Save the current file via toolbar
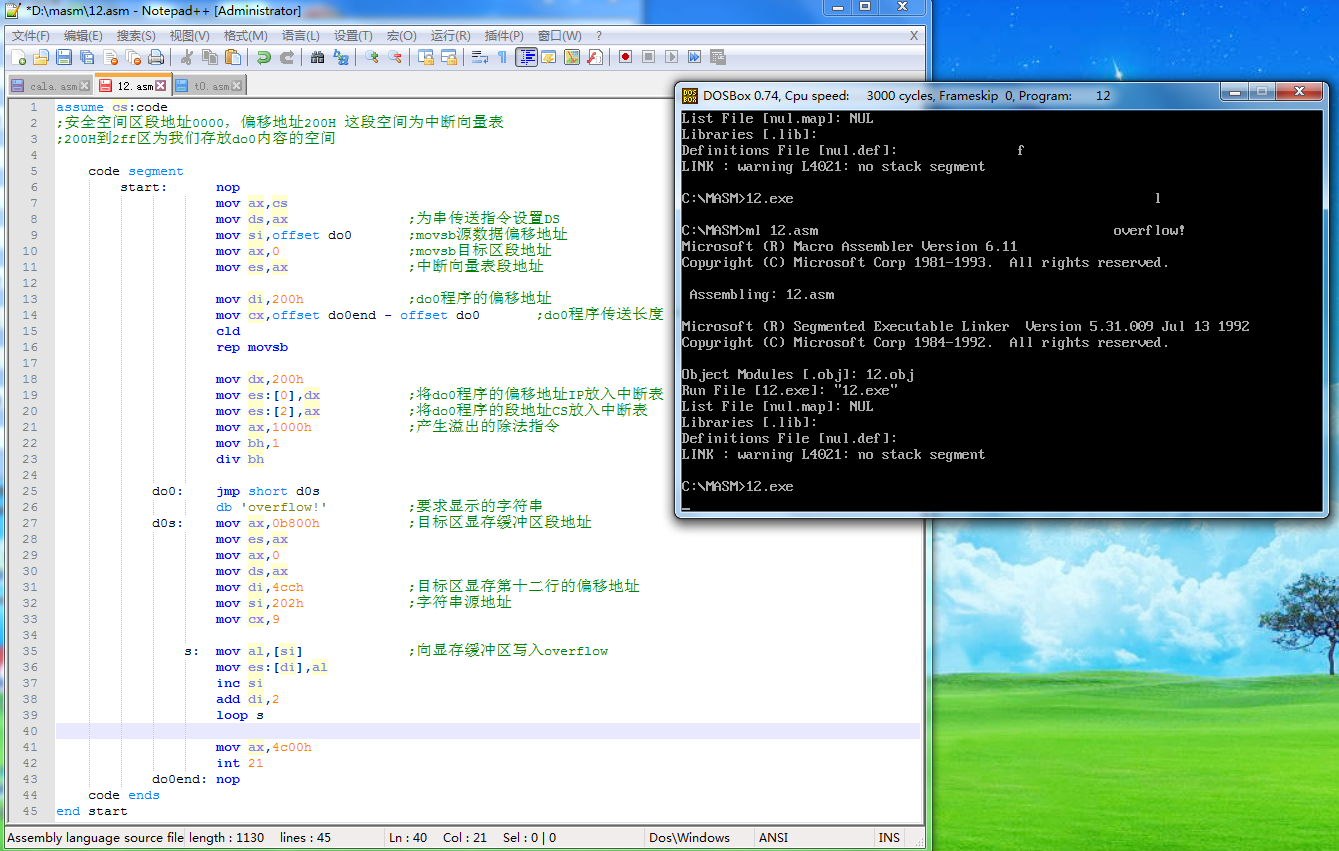Screen dimensions: 1339x851 click(x=64, y=57)
